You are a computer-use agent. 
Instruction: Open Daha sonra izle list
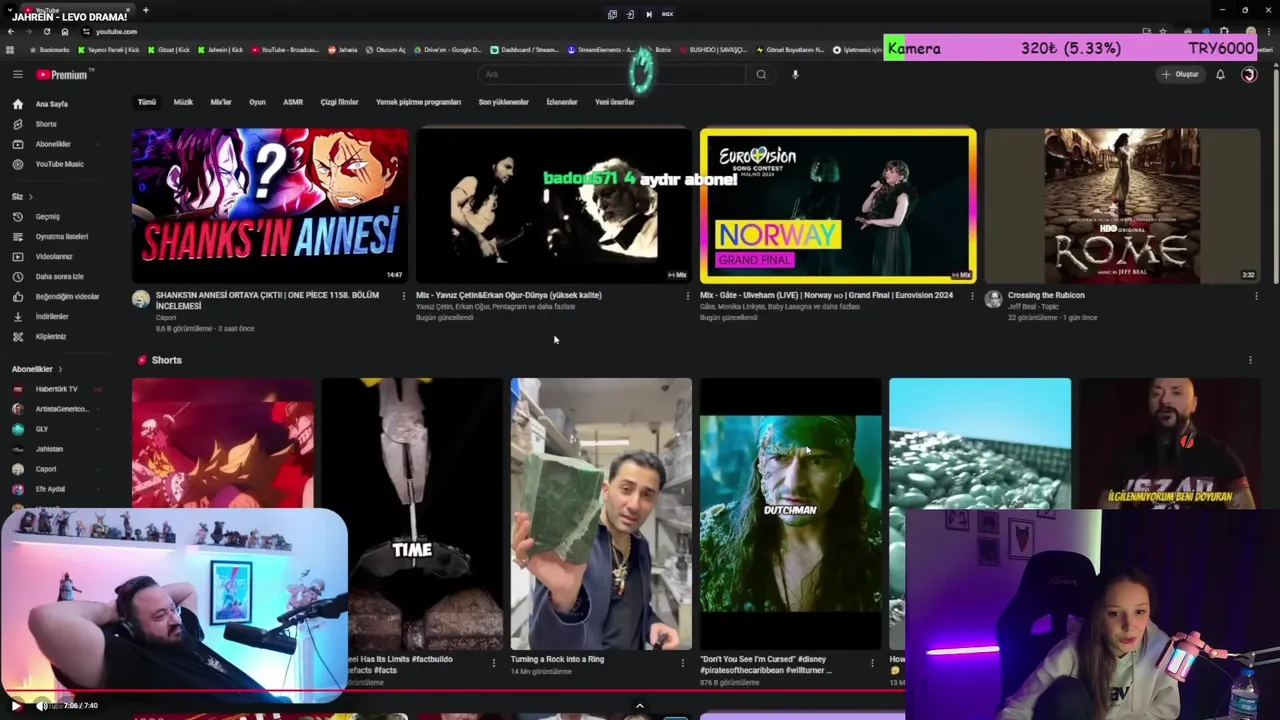(x=62, y=276)
